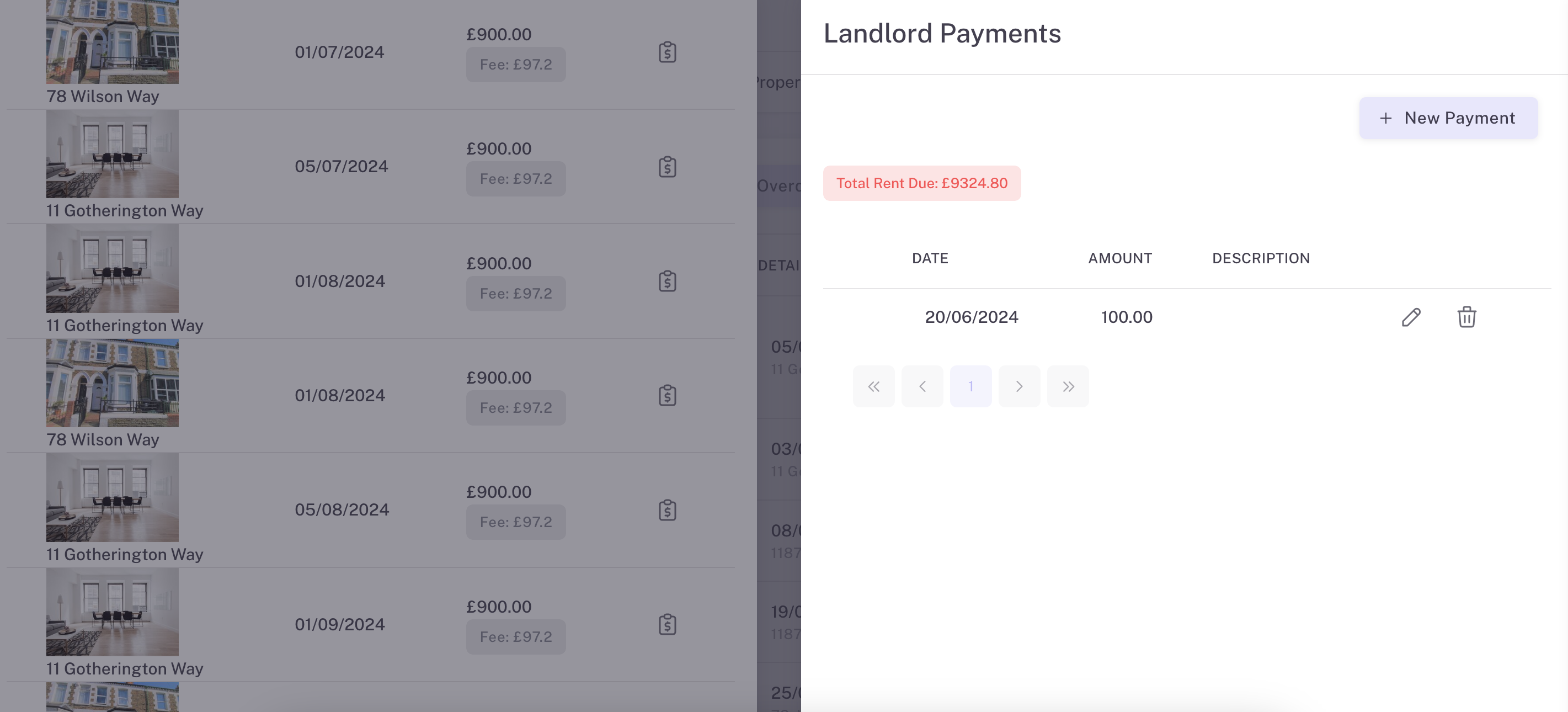This screenshot has height=712, width=1568.
Task: Open payment icon for 05/07/2024 Gotherington rent
Action: coord(667,167)
